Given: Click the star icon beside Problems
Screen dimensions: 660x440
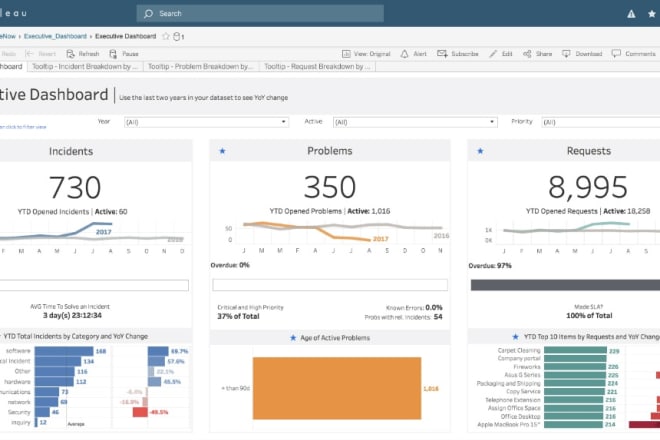Looking at the screenshot, I should 222,151.
